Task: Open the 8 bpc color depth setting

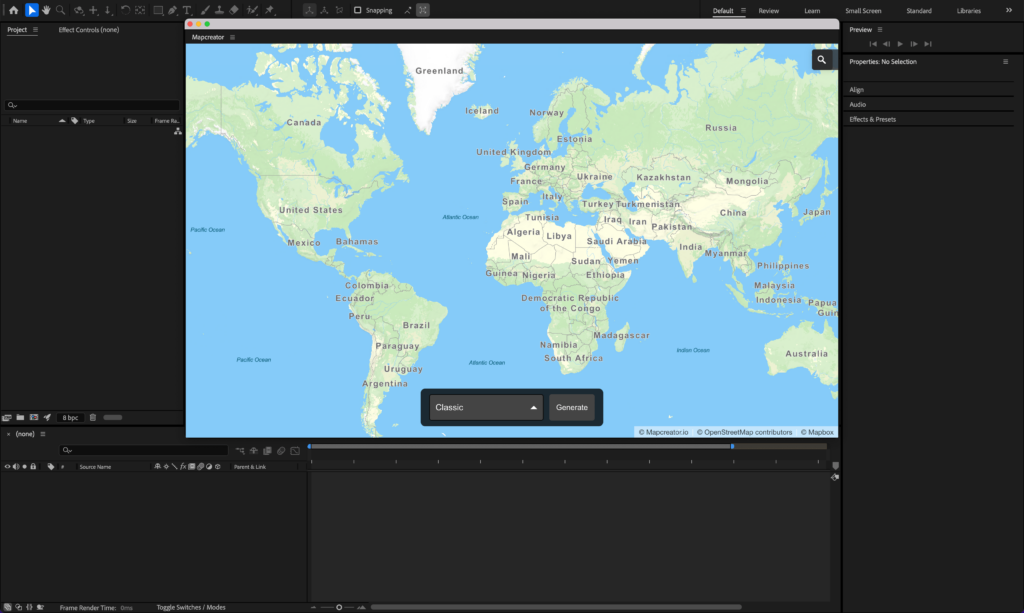Action: 70,417
